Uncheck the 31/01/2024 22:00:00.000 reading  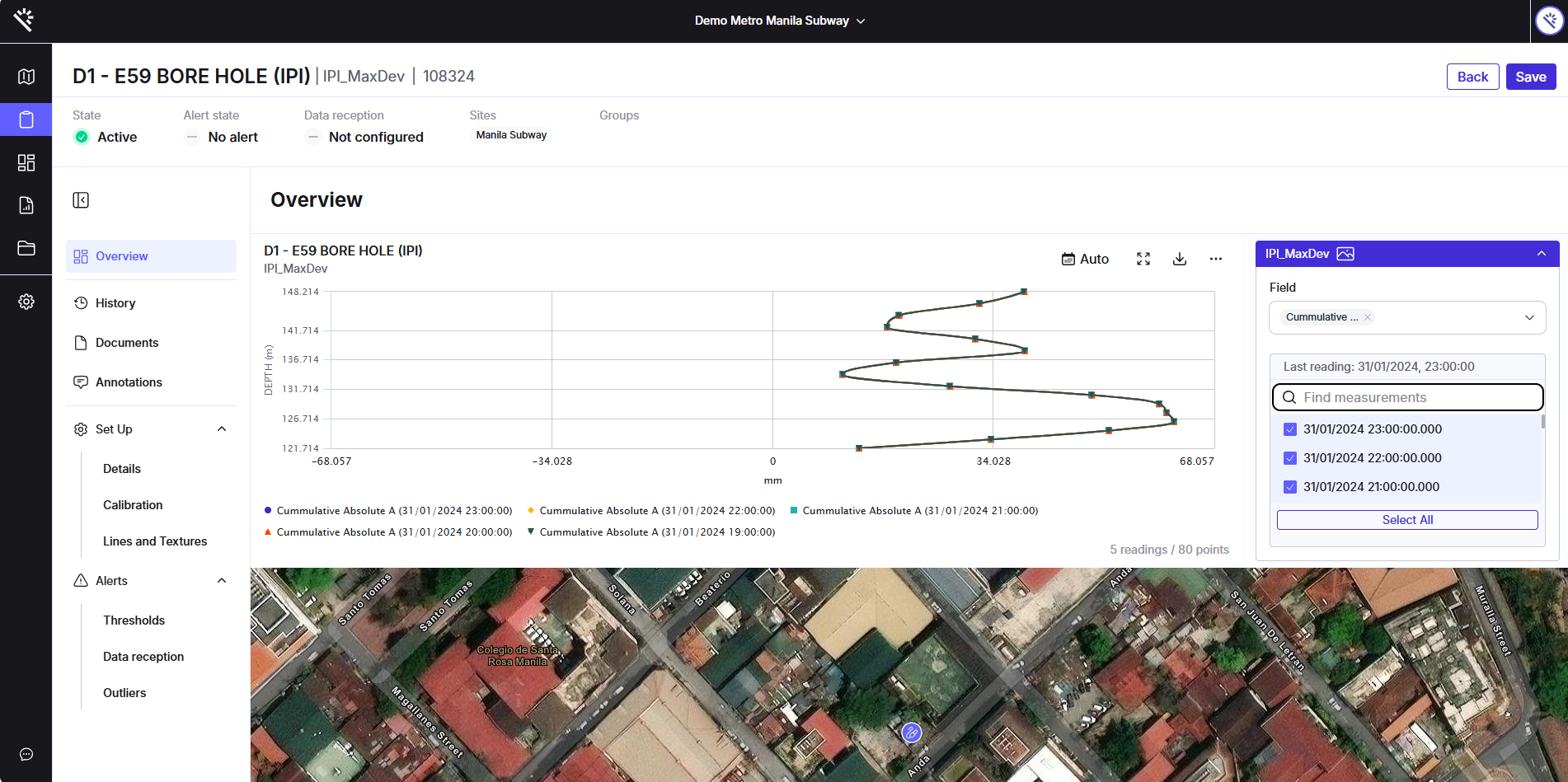[1290, 458]
